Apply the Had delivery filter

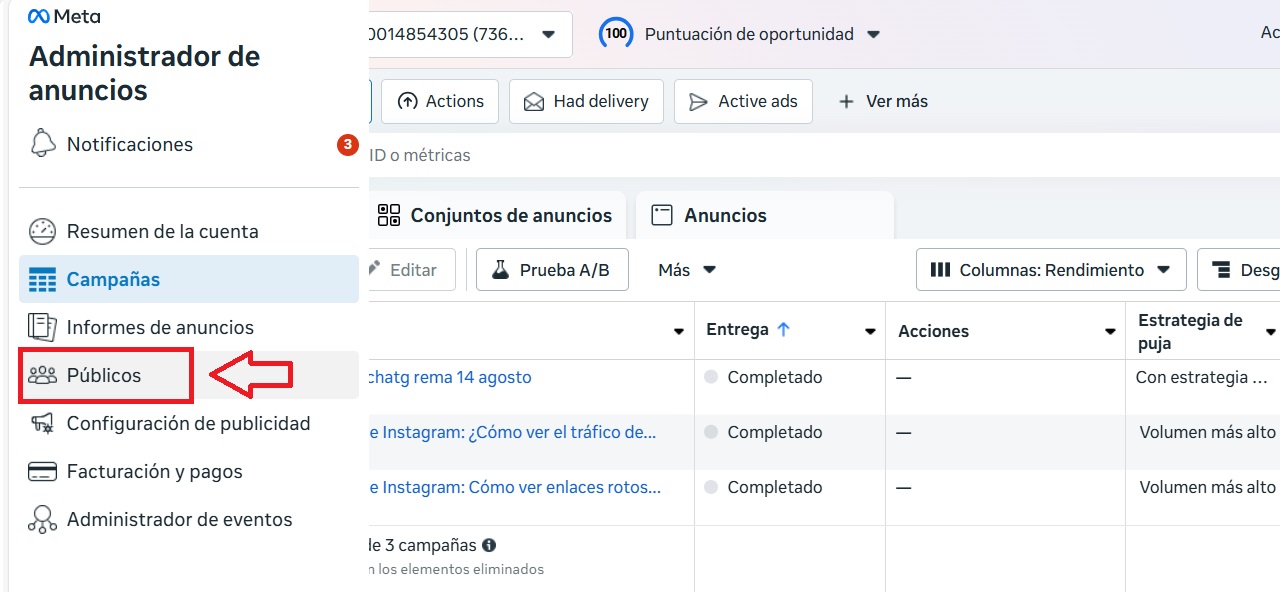tap(586, 101)
